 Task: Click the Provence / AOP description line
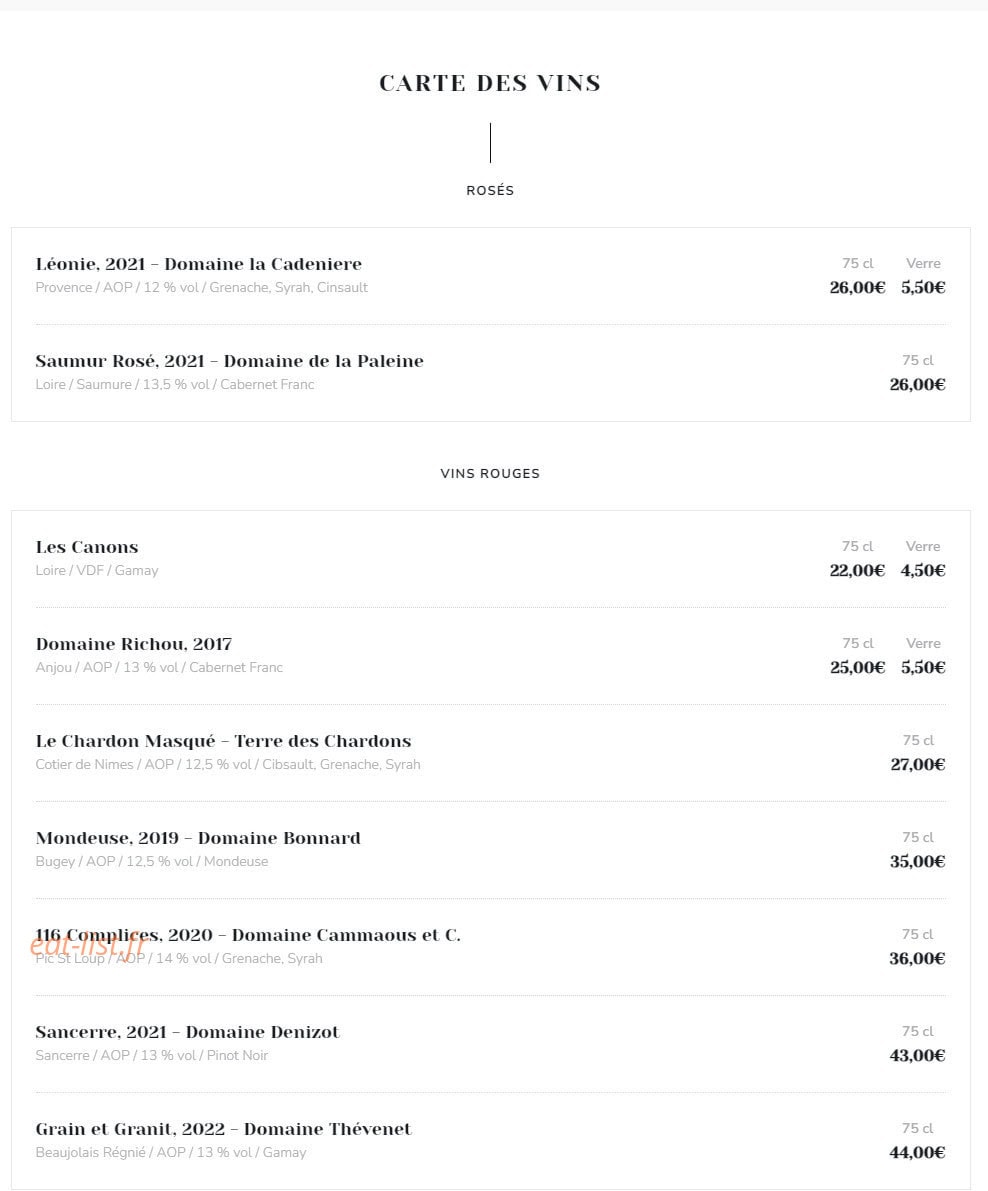pyautogui.click(x=201, y=288)
